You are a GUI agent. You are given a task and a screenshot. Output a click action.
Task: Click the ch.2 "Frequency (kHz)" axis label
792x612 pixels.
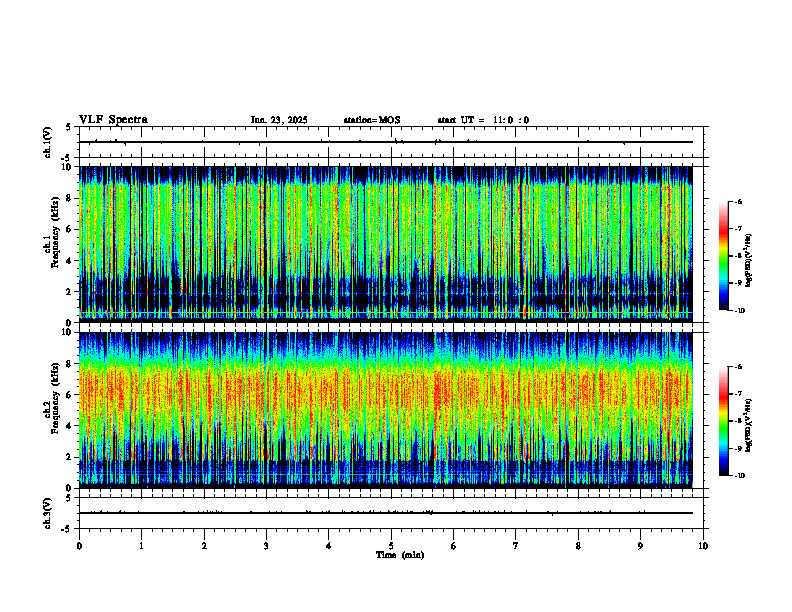tap(55, 398)
